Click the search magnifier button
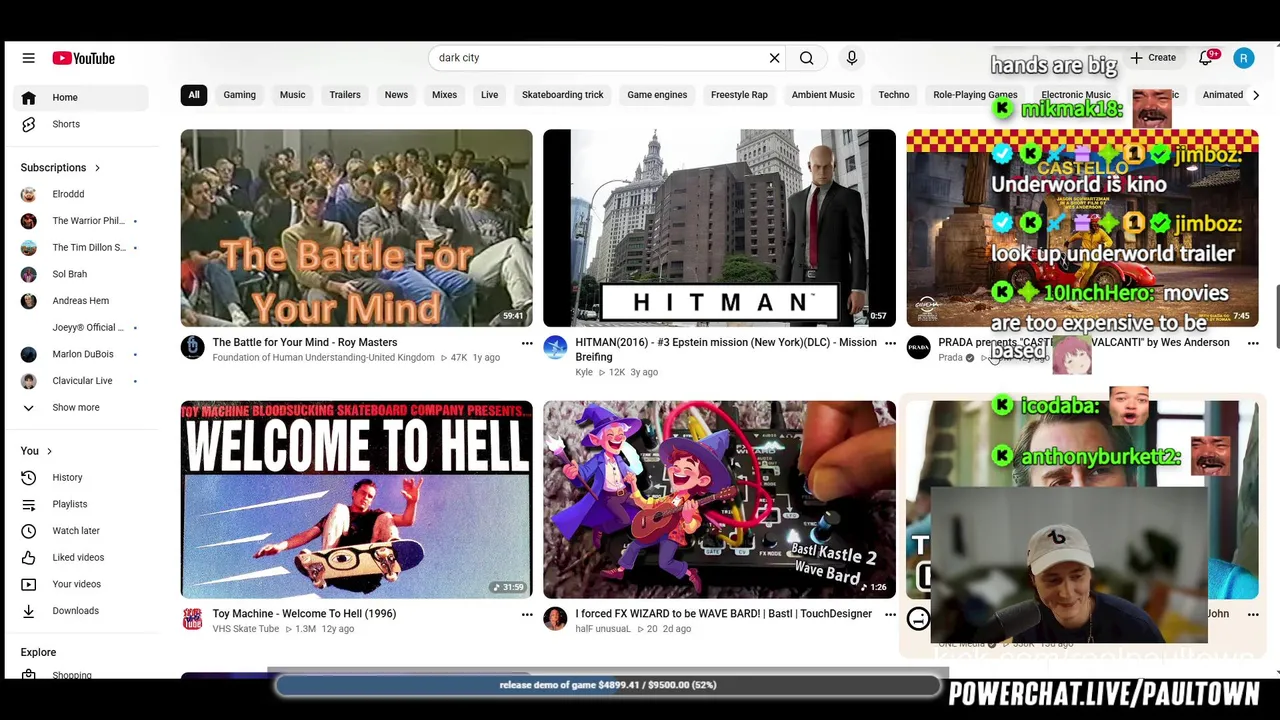This screenshot has width=1280, height=720. tap(806, 58)
